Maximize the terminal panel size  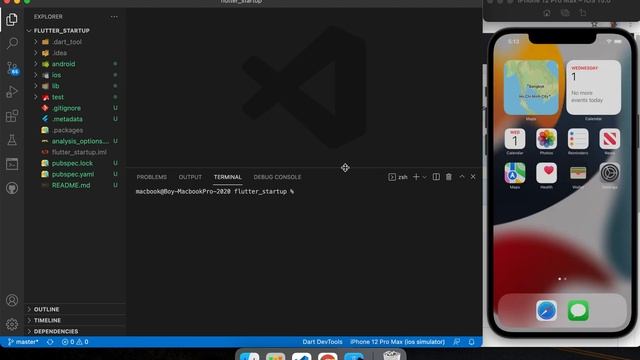pos(462,177)
